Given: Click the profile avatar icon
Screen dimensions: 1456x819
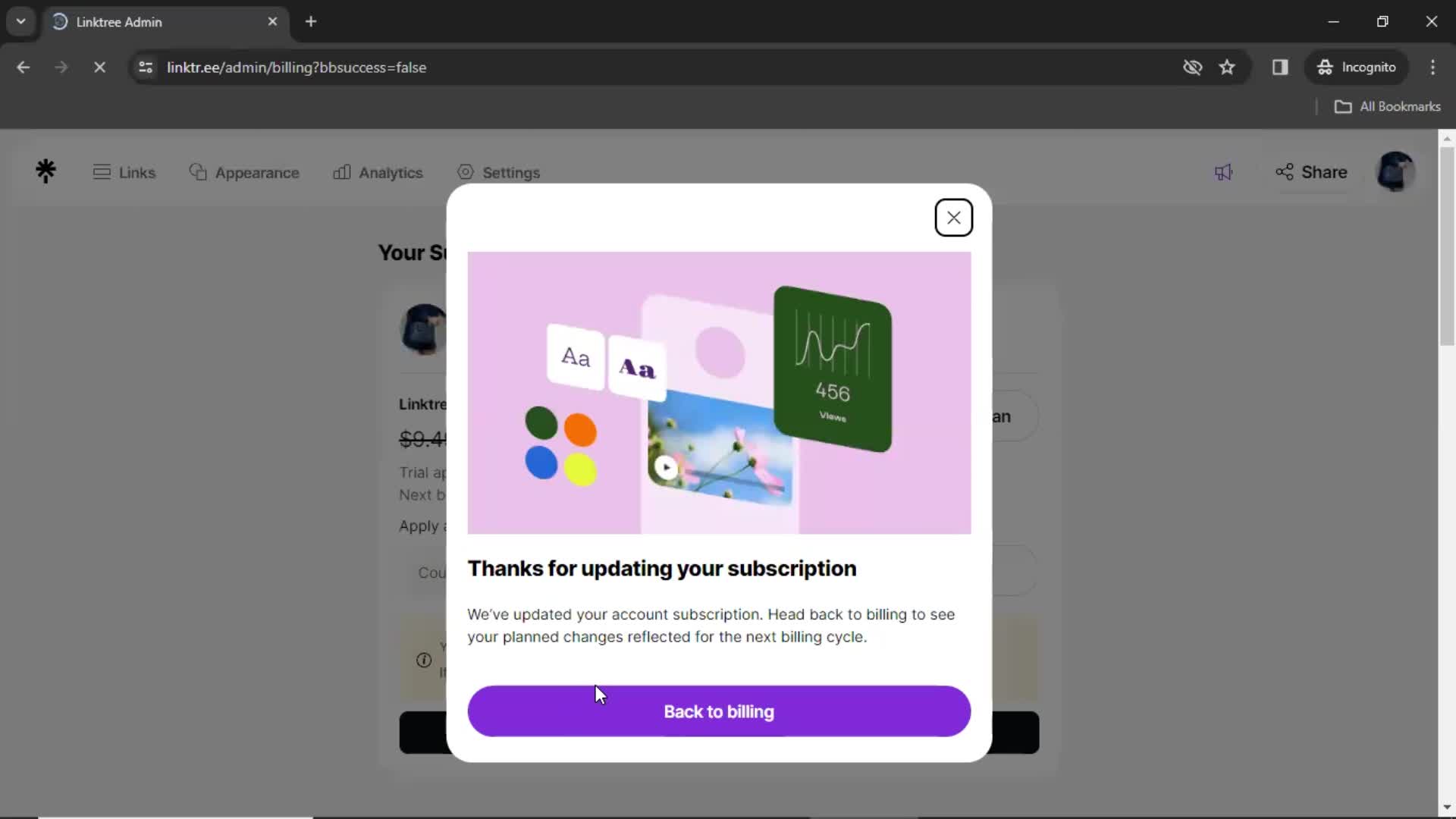Looking at the screenshot, I should click(x=1395, y=172).
